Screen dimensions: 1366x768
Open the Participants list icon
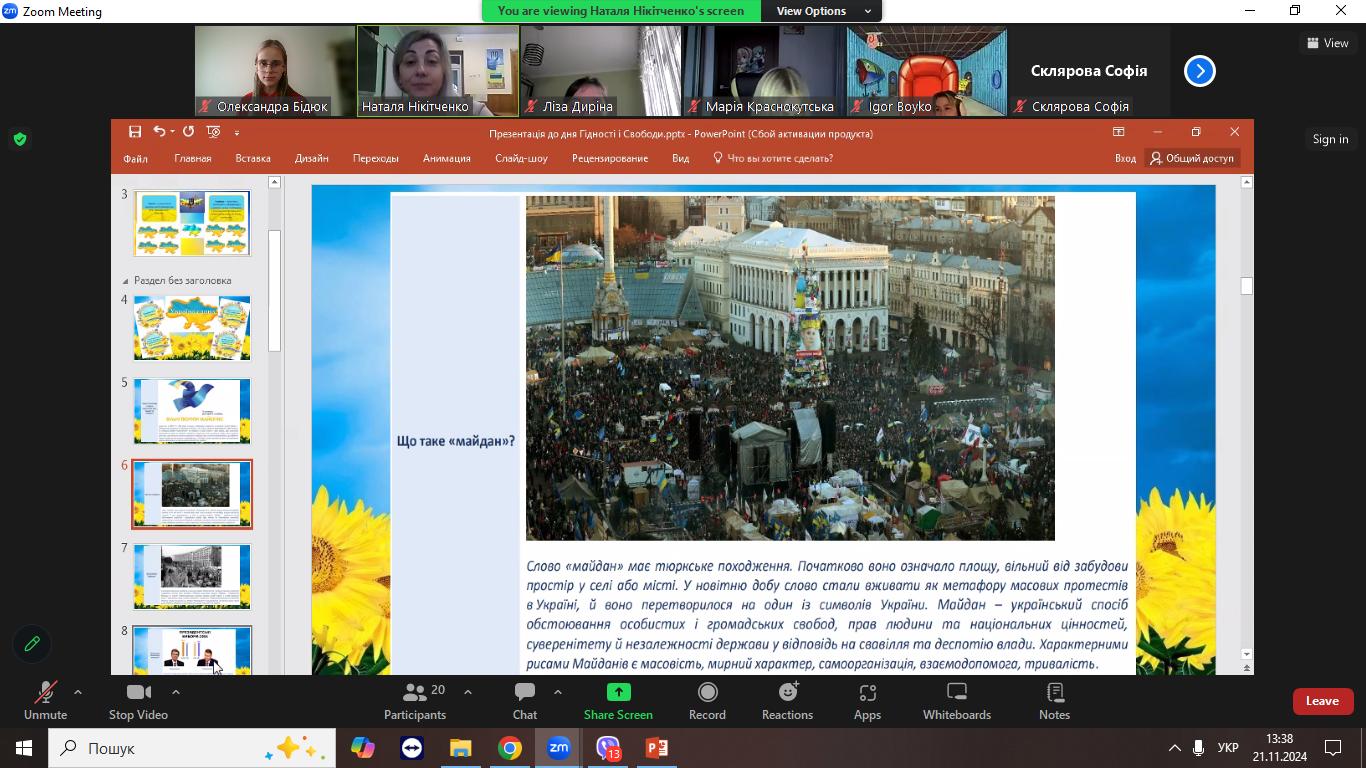pos(414,693)
